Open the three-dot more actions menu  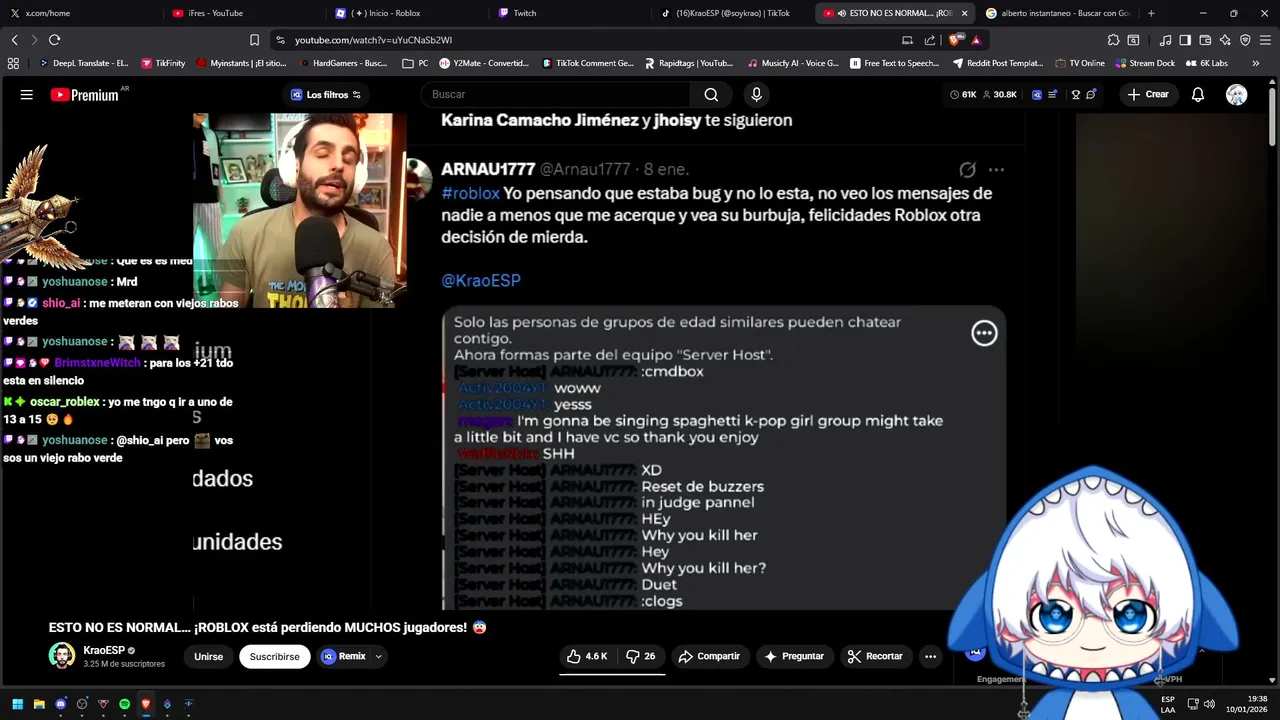tap(930, 656)
